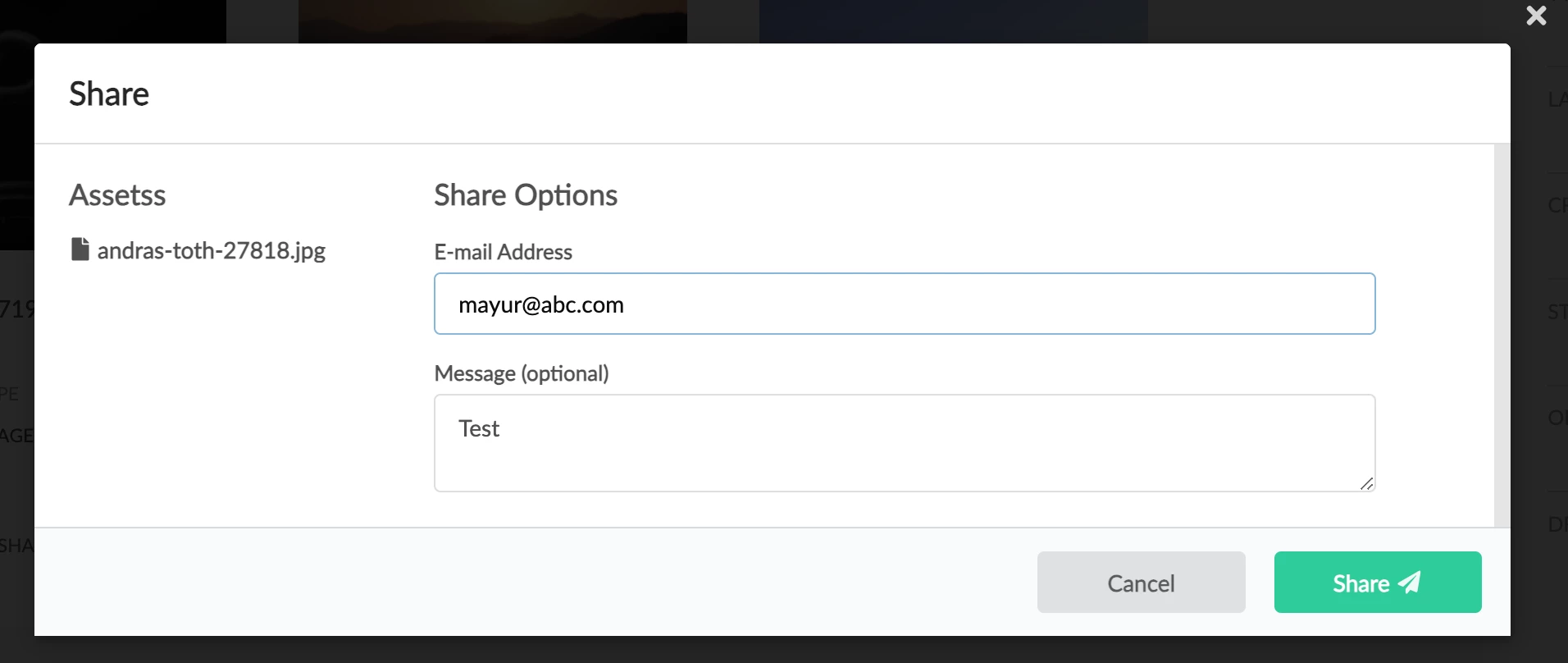Click the "Assetss" heading

[117, 195]
